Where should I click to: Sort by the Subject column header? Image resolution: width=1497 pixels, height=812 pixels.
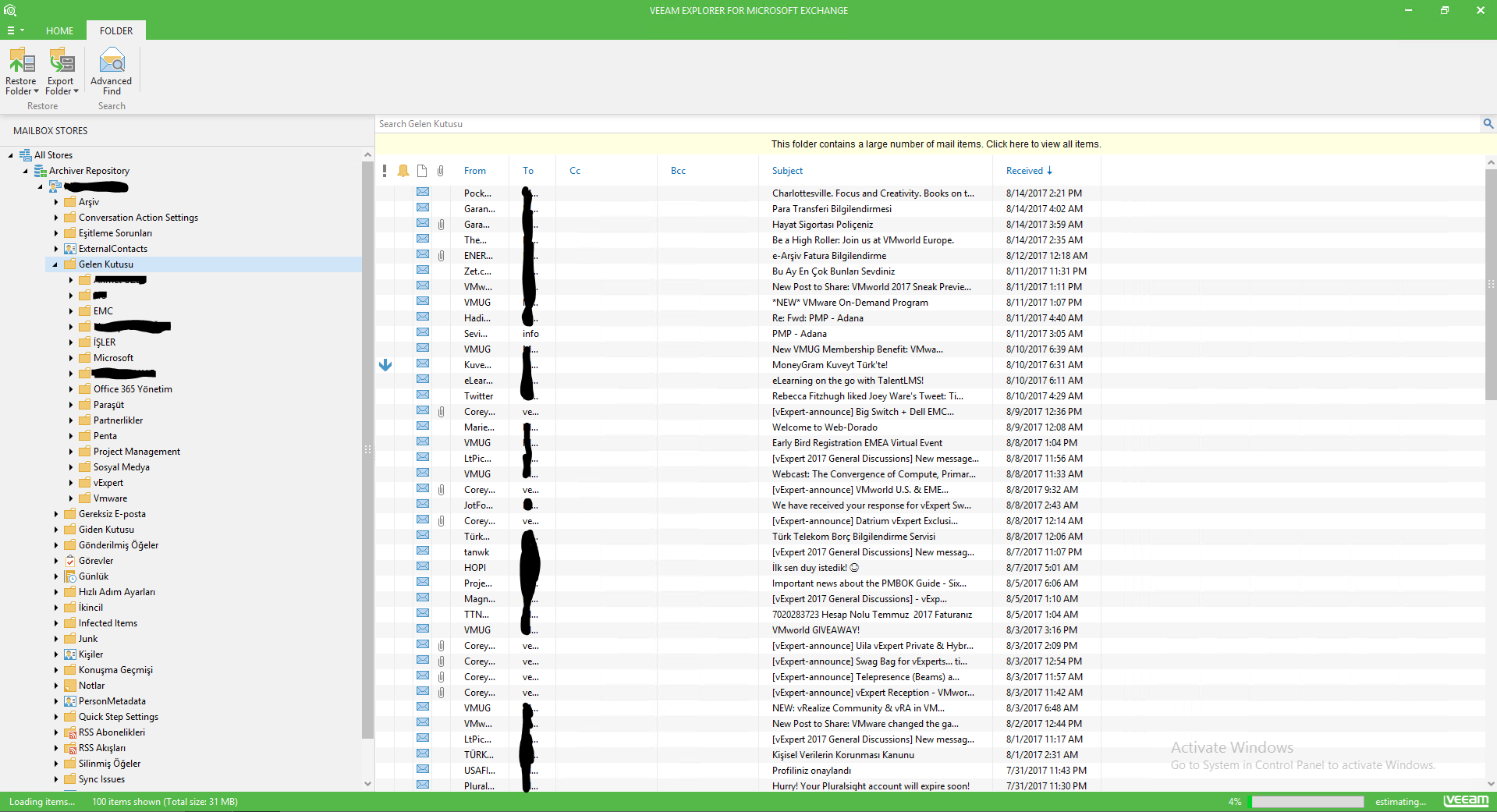(787, 171)
